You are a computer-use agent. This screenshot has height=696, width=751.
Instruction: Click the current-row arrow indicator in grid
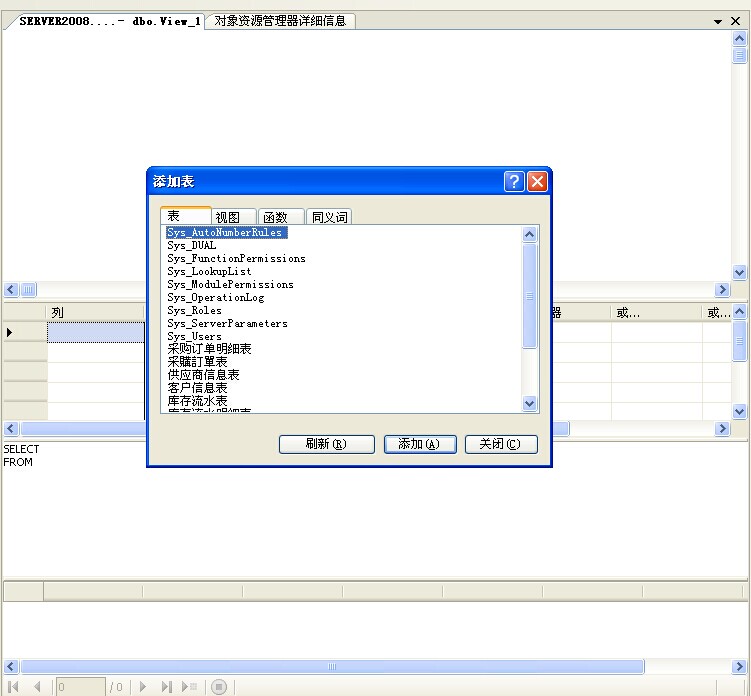(10, 332)
